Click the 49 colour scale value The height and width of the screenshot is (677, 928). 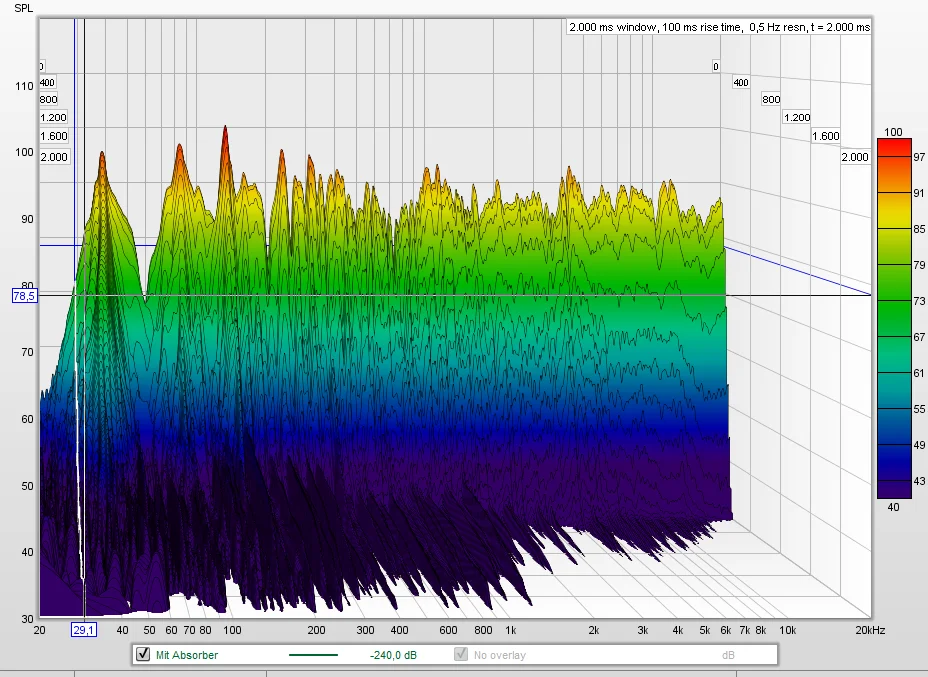pos(919,445)
